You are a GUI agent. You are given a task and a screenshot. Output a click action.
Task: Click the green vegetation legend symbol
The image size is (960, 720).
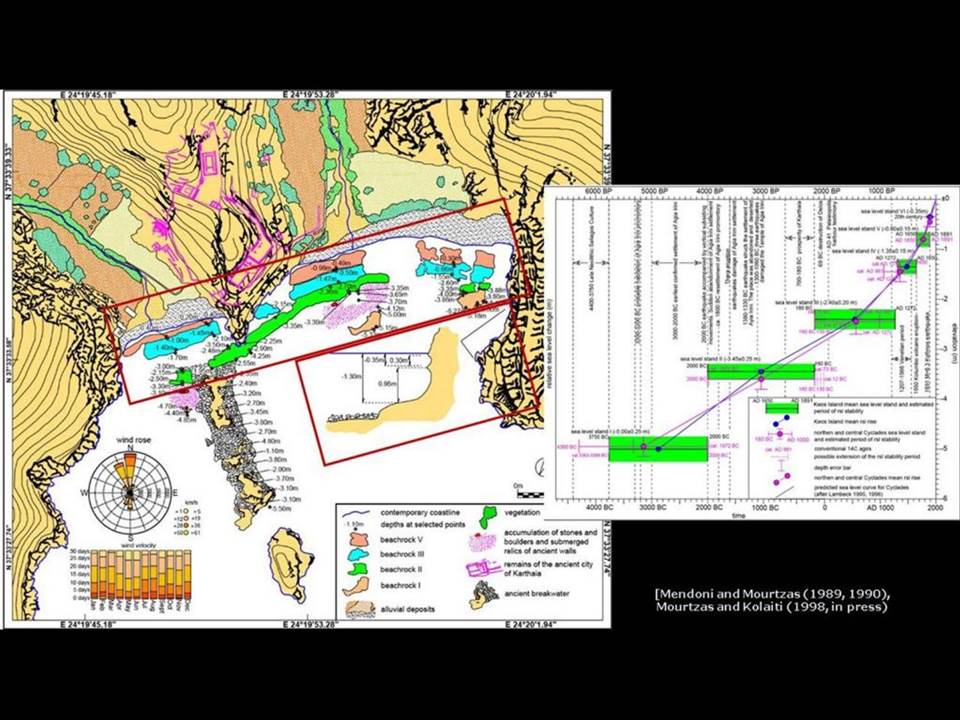coord(489,516)
